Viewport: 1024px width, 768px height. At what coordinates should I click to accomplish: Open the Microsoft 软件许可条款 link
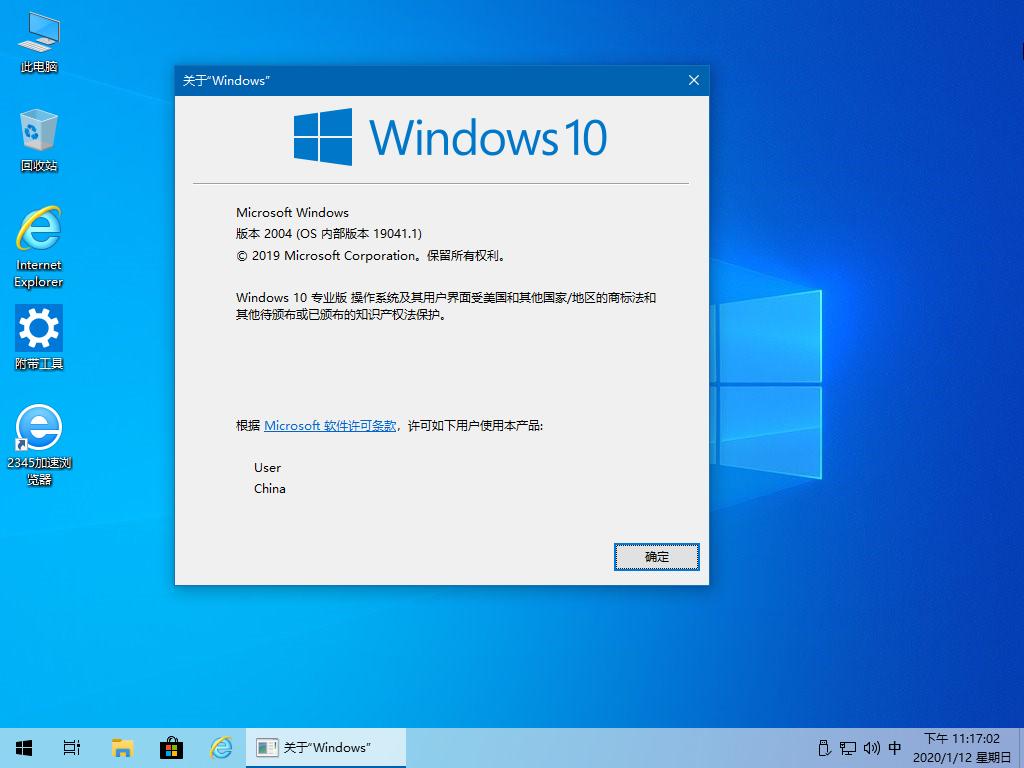tap(330, 426)
